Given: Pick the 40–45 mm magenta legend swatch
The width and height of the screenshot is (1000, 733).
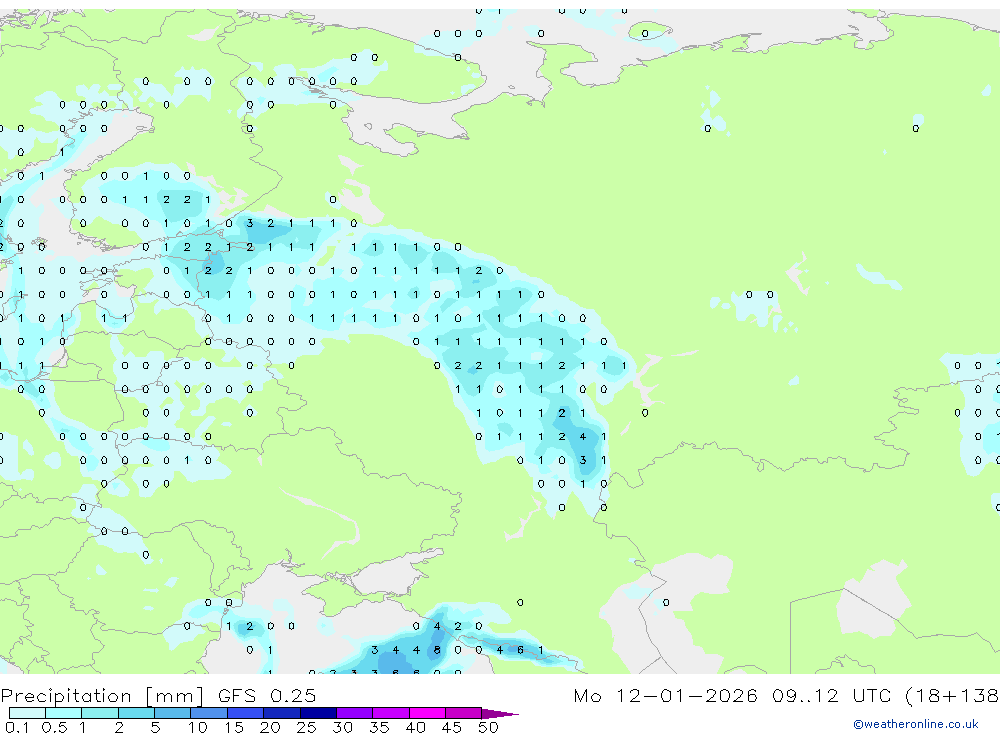Looking at the screenshot, I should (427, 713).
